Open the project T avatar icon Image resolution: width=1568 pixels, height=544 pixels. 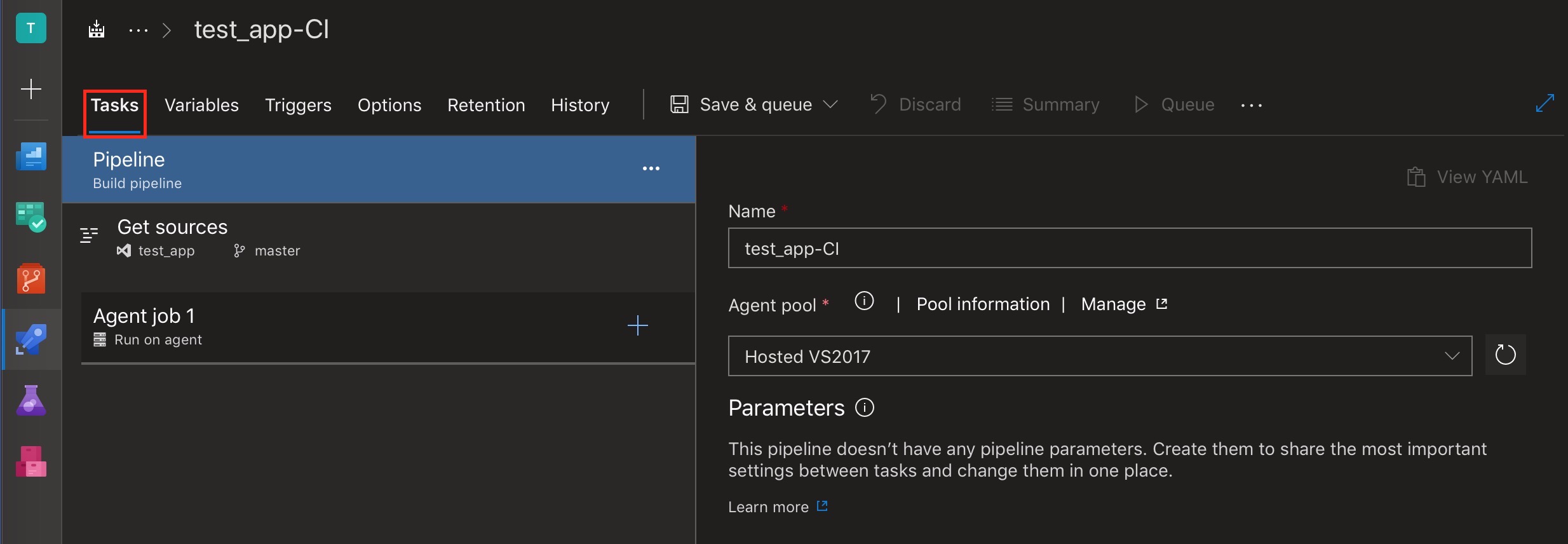pyautogui.click(x=30, y=29)
